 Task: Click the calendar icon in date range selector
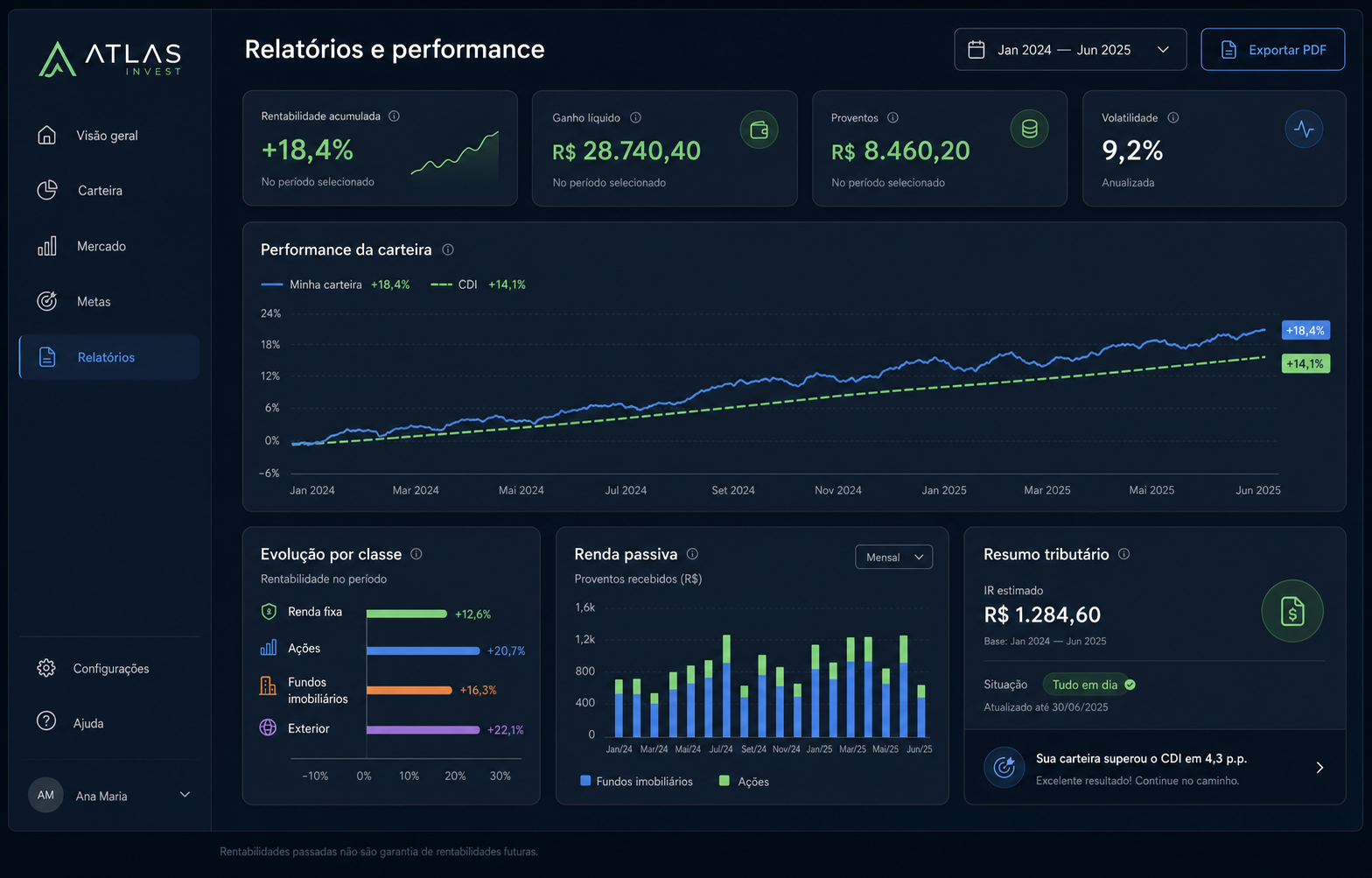(976, 50)
